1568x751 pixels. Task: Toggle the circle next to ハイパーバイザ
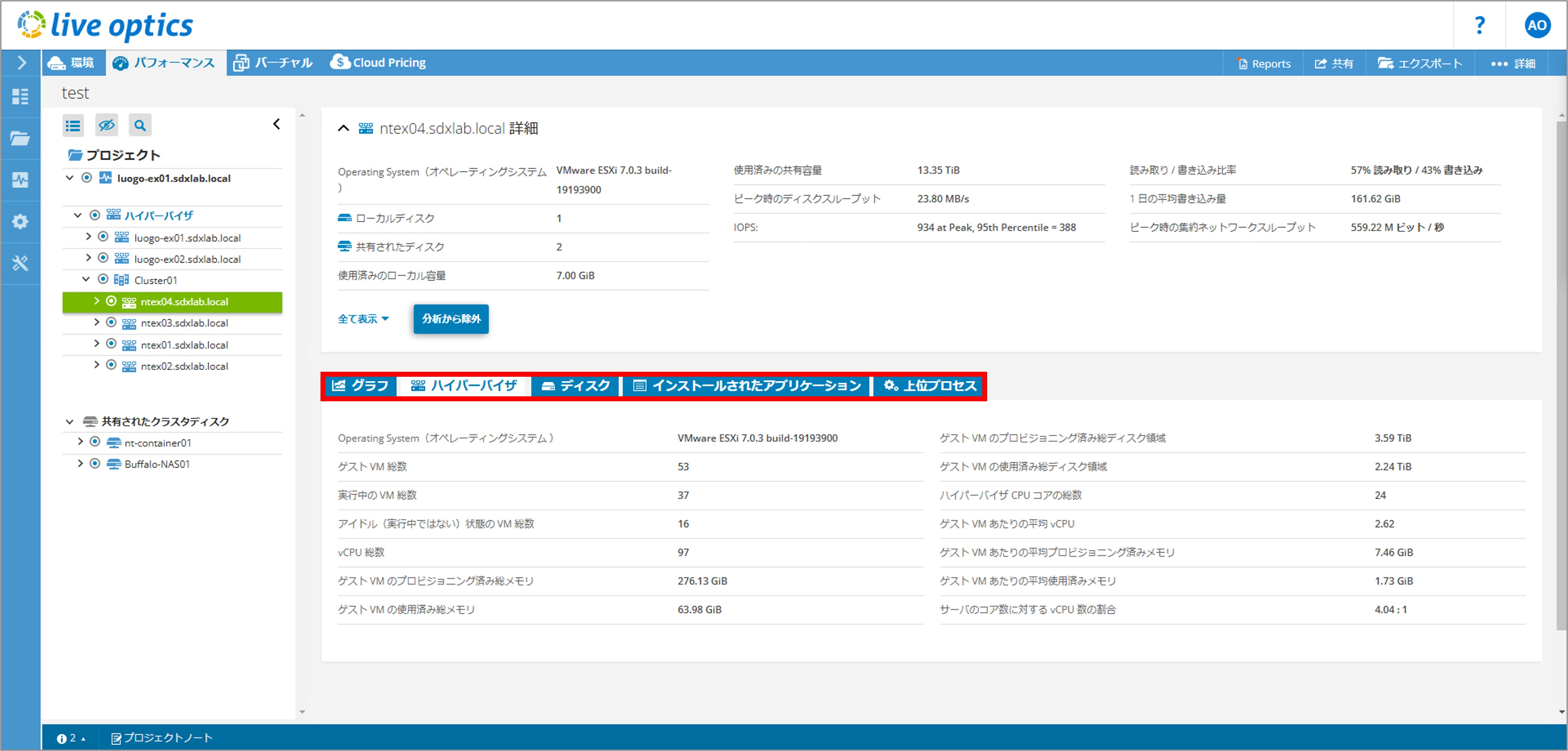[x=95, y=215]
